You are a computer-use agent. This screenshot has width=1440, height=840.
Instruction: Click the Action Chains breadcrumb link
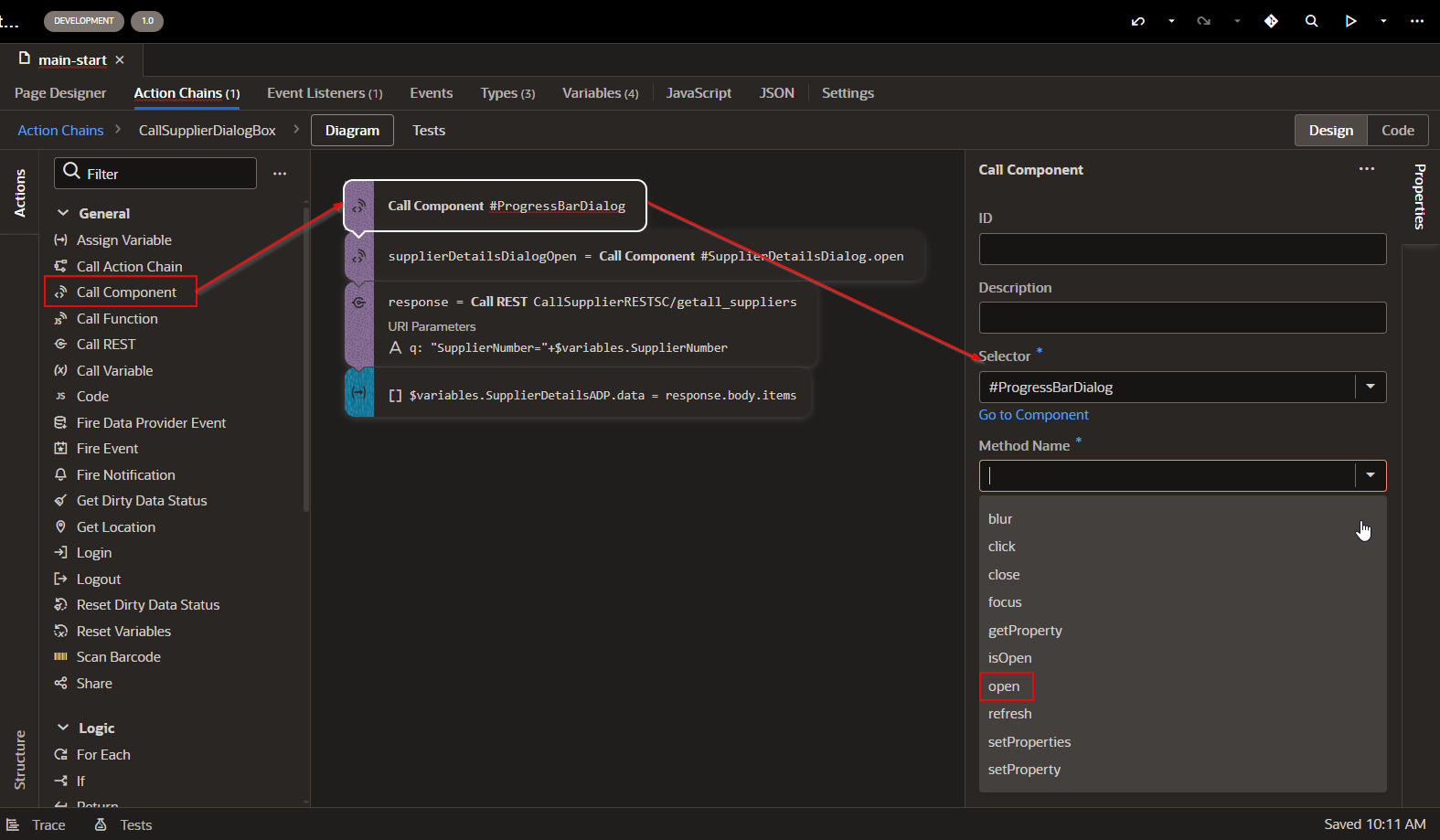click(x=60, y=131)
